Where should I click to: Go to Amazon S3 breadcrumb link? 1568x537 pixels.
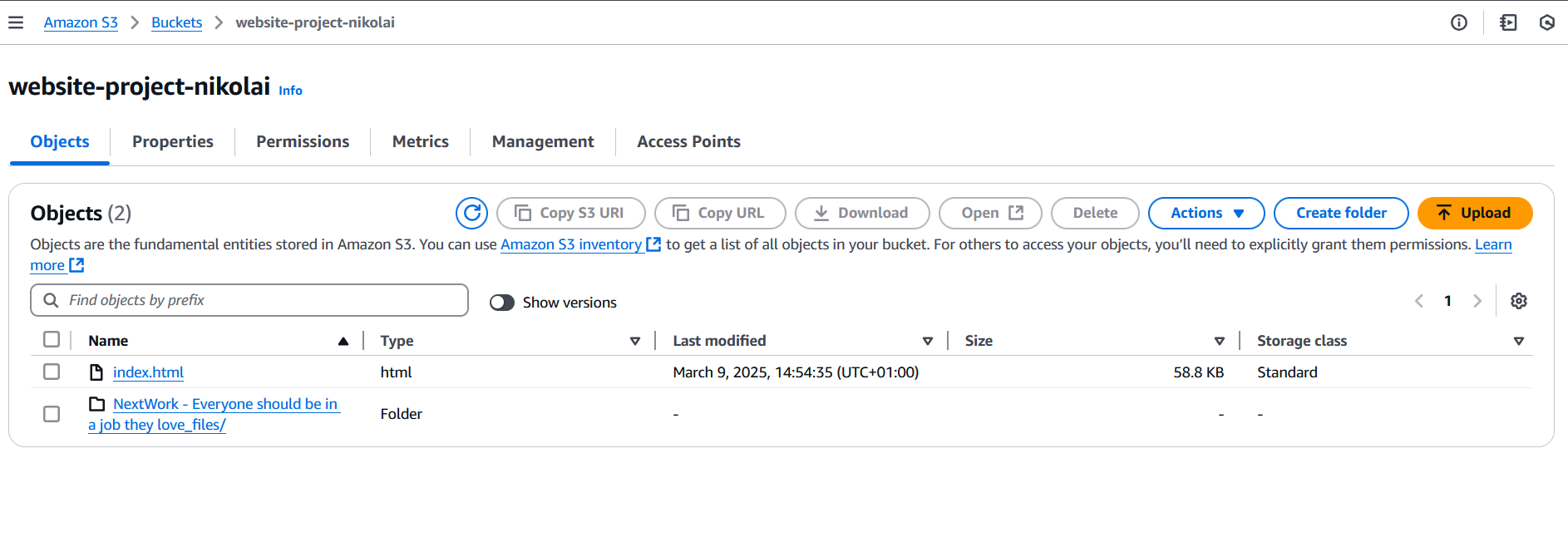click(x=81, y=22)
